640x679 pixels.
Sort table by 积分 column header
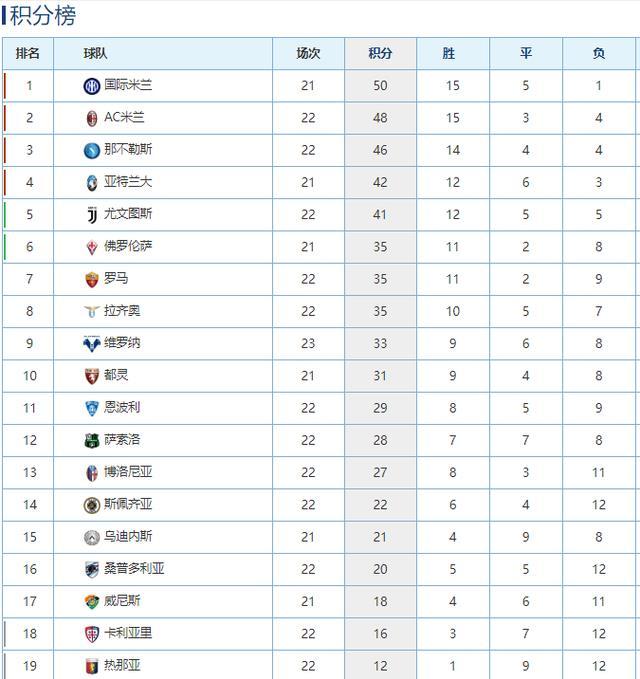380,53
